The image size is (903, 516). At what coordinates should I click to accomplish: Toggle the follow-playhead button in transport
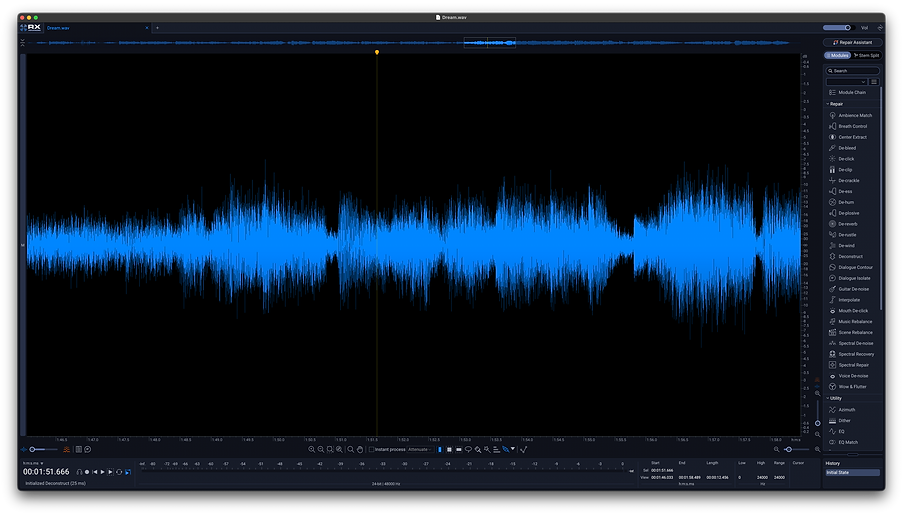tap(128, 472)
